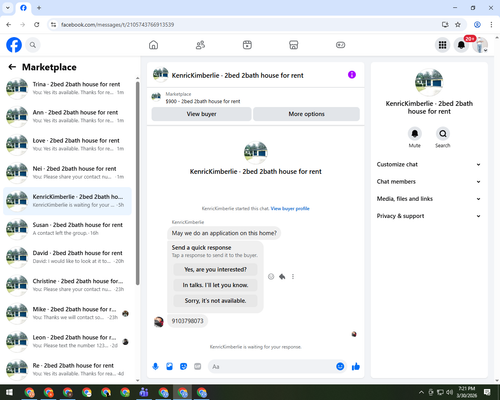
Task: Open the GIF picker icon
Action: (x=198, y=367)
